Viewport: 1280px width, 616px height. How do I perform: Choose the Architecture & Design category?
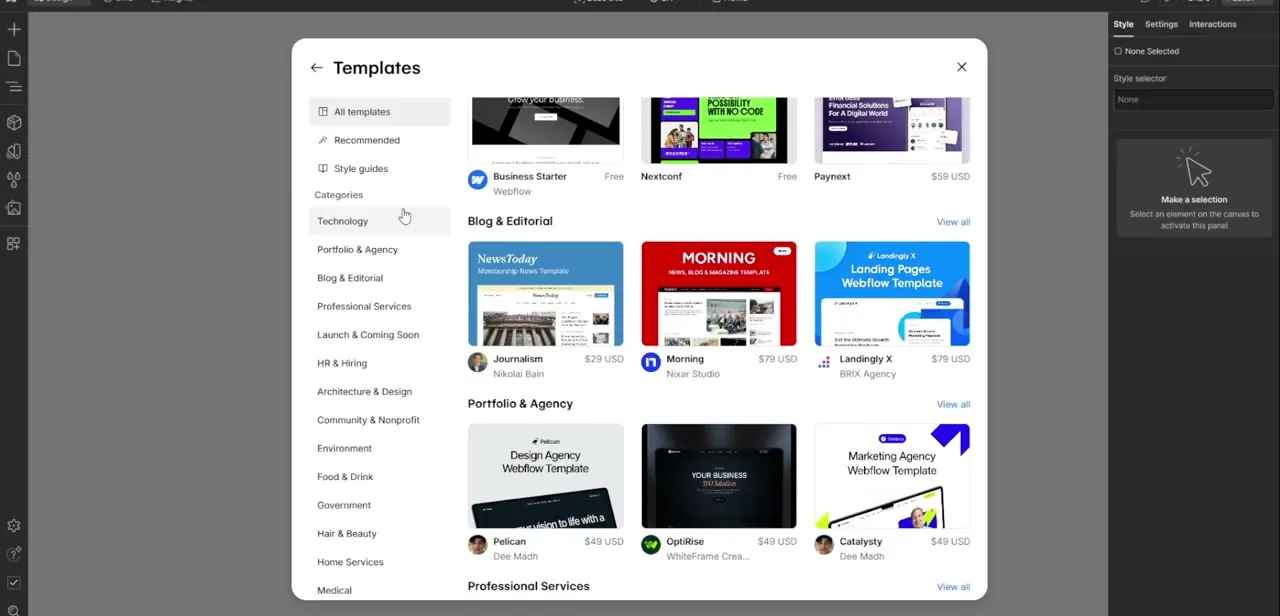(380, 392)
